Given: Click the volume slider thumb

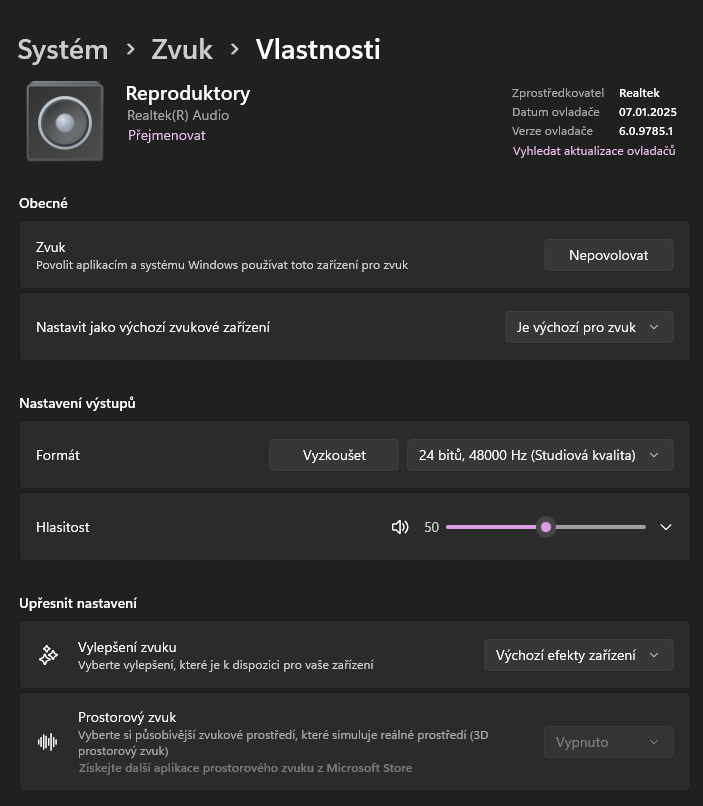Looking at the screenshot, I should tap(546, 527).
